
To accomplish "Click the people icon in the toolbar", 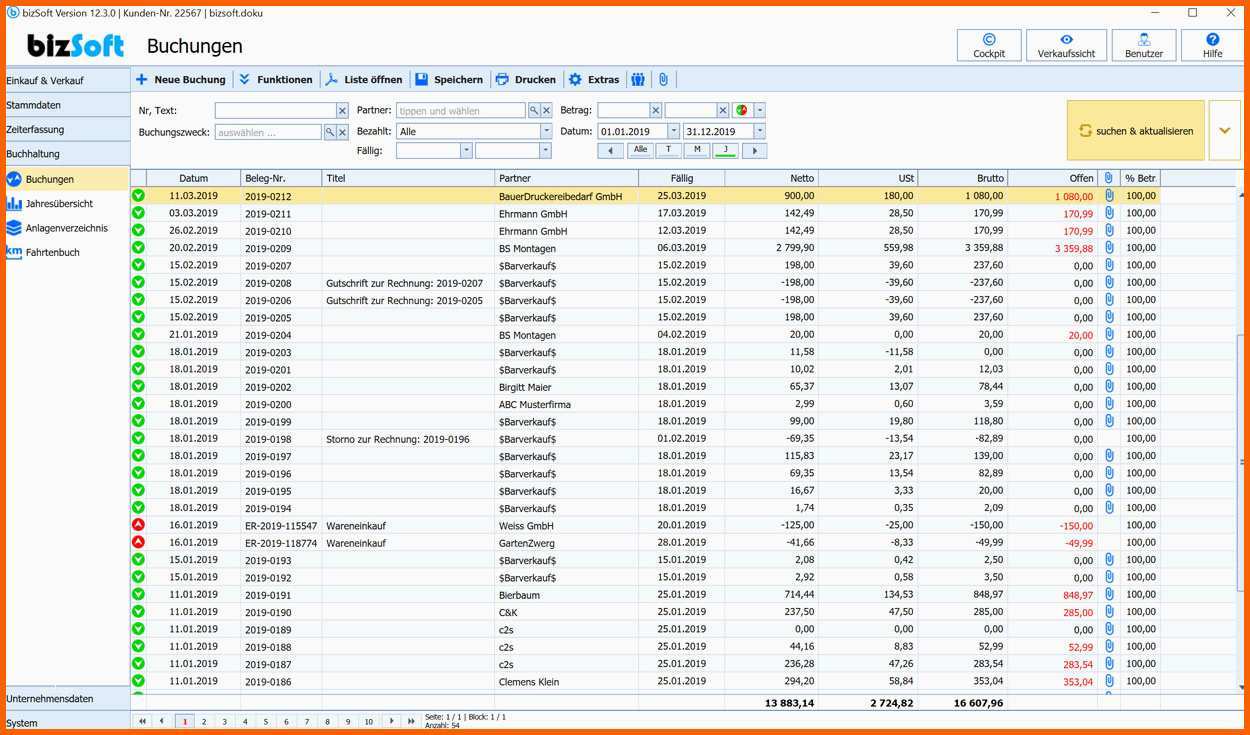I will pos(638,79).
